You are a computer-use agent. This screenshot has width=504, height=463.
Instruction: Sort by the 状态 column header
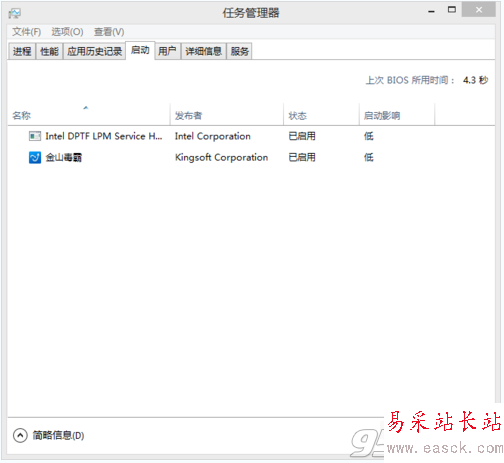(321, 115)
